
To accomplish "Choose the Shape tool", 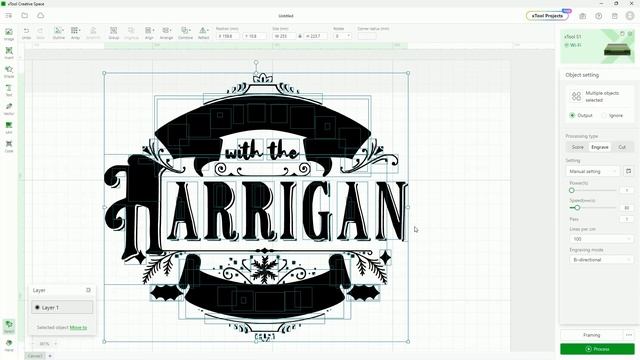I will point(9,71).
